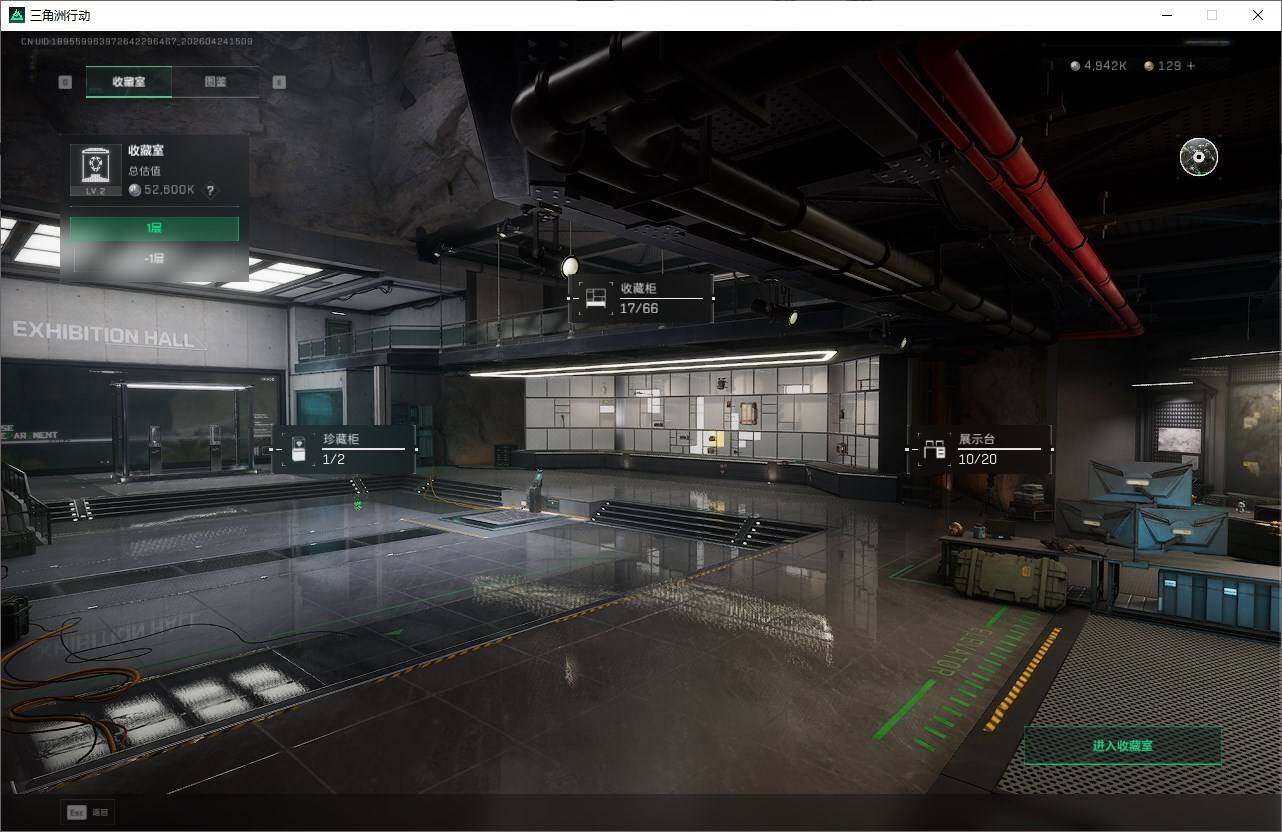Maximize the 三角洲行动 window

pos(1212,15)
